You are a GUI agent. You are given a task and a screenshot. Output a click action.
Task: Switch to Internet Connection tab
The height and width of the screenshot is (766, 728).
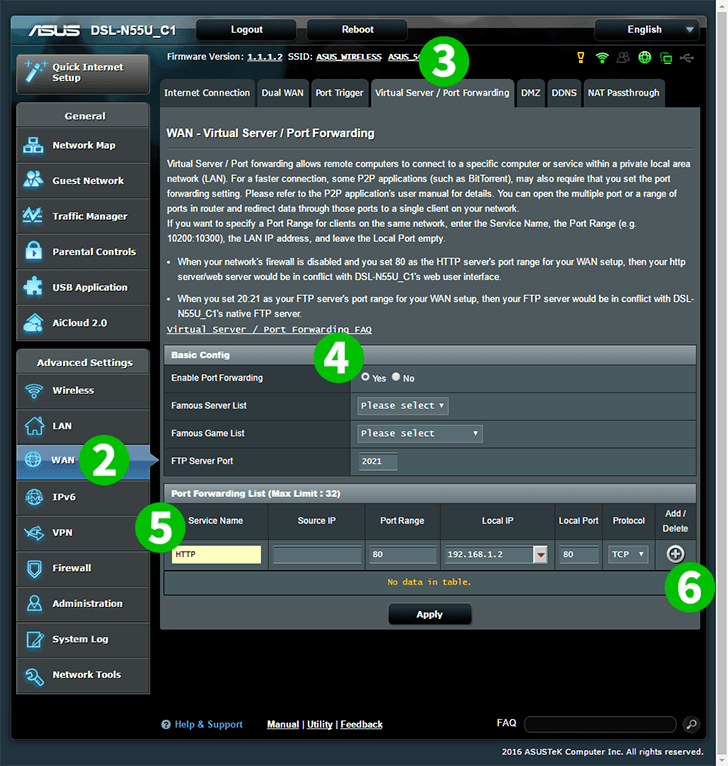coord(207,93)
